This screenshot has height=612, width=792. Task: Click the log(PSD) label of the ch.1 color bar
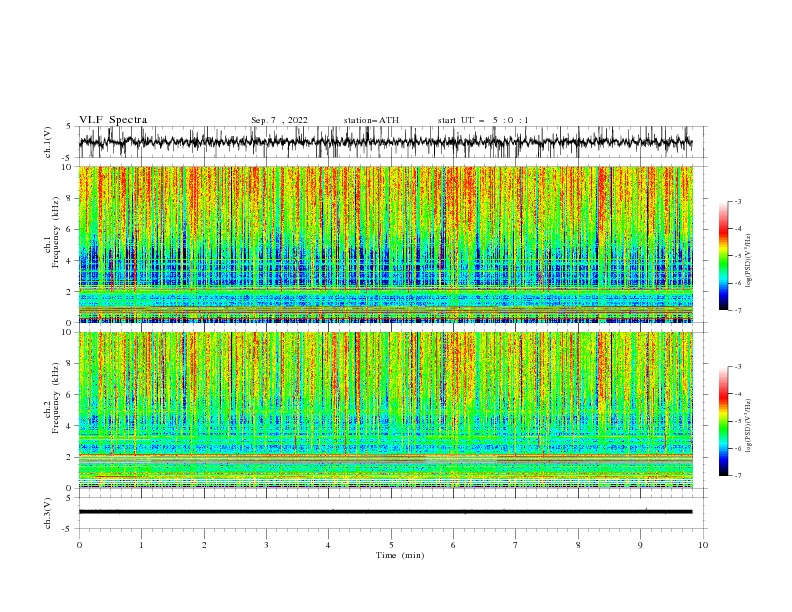748,261
